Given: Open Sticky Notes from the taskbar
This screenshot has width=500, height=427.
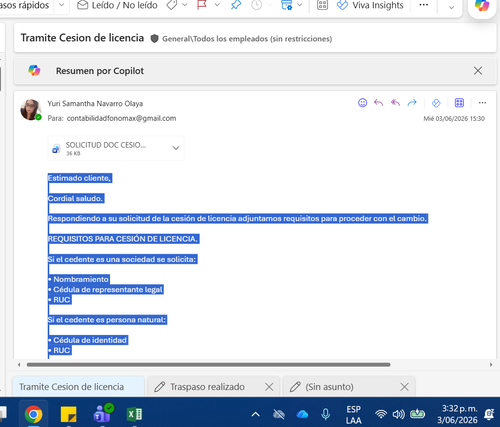Looking at the screenshot, I should [68, 414].
